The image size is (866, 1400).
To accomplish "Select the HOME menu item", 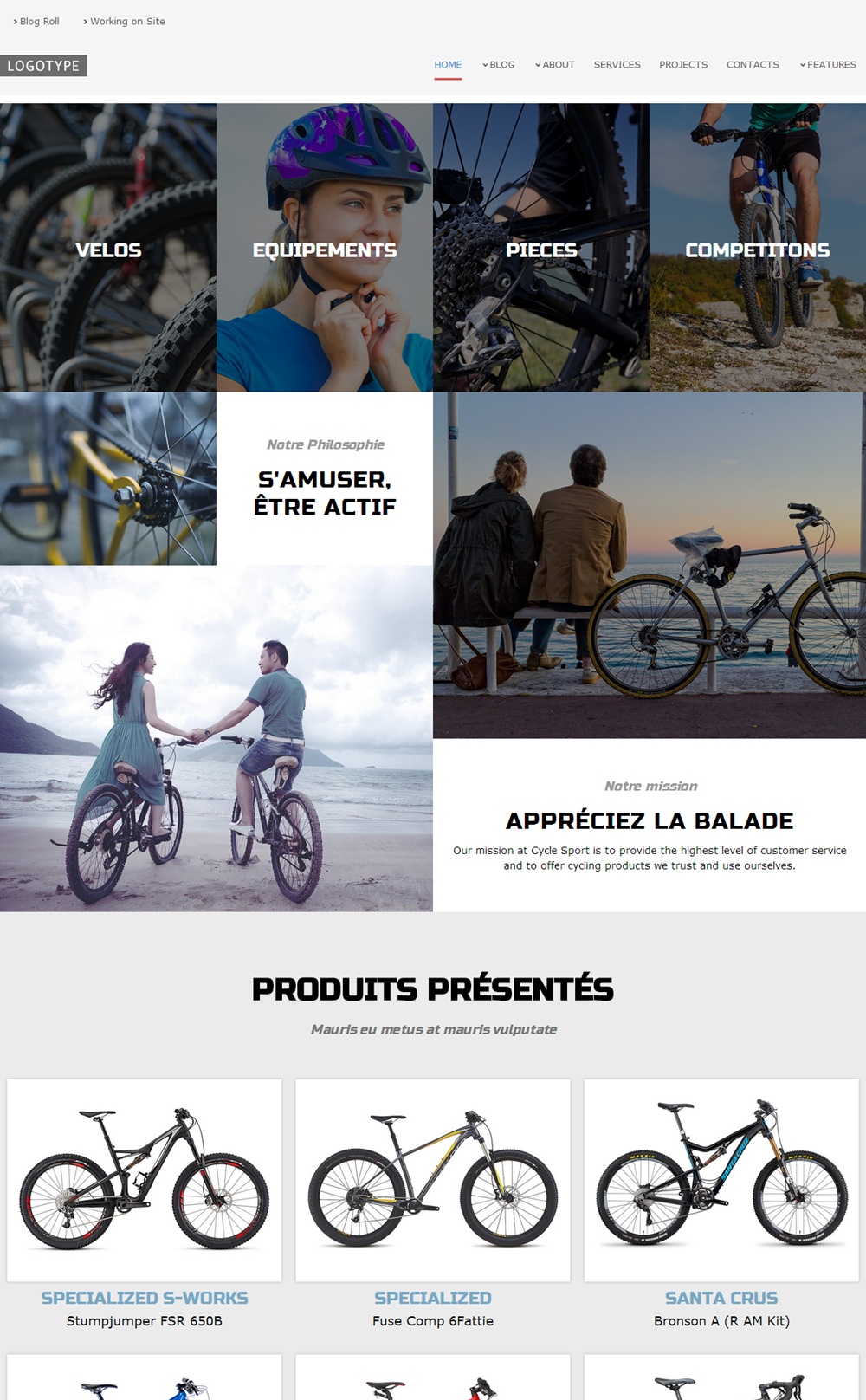I will point(448,65).
